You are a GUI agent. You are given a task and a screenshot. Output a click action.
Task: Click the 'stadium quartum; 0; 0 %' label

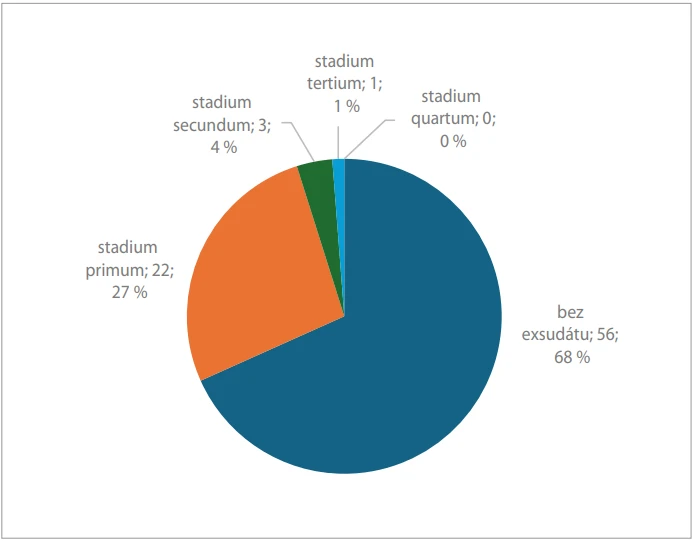453,119
